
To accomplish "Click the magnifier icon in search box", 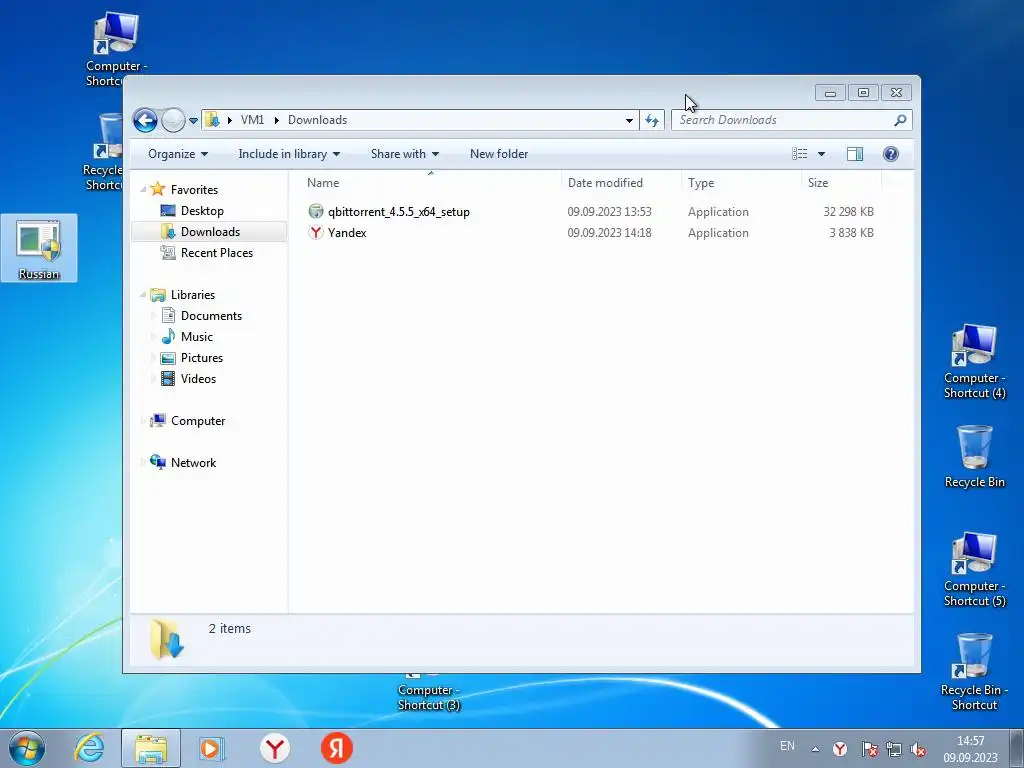I will pyautogui.click(x=901, y=120).
